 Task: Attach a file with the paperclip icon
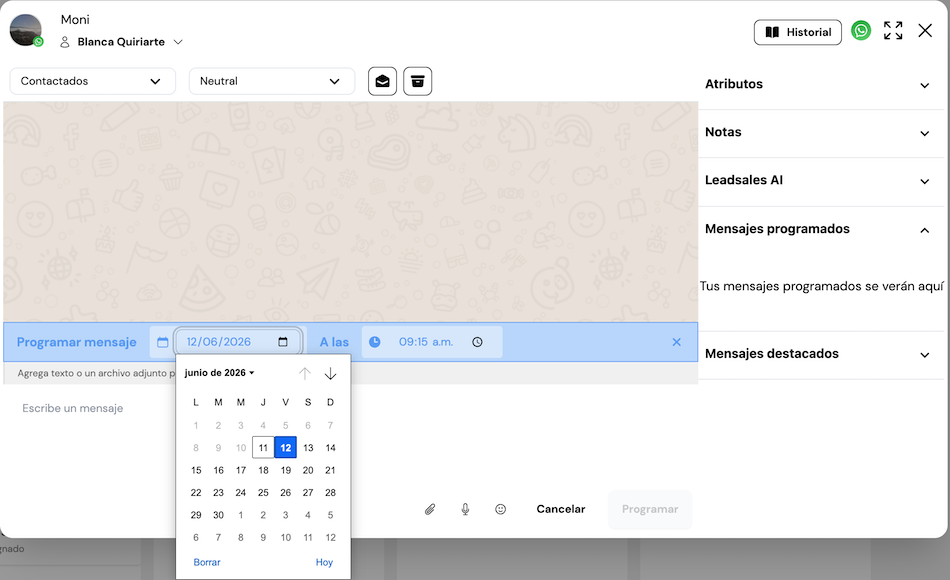(430, 509)
